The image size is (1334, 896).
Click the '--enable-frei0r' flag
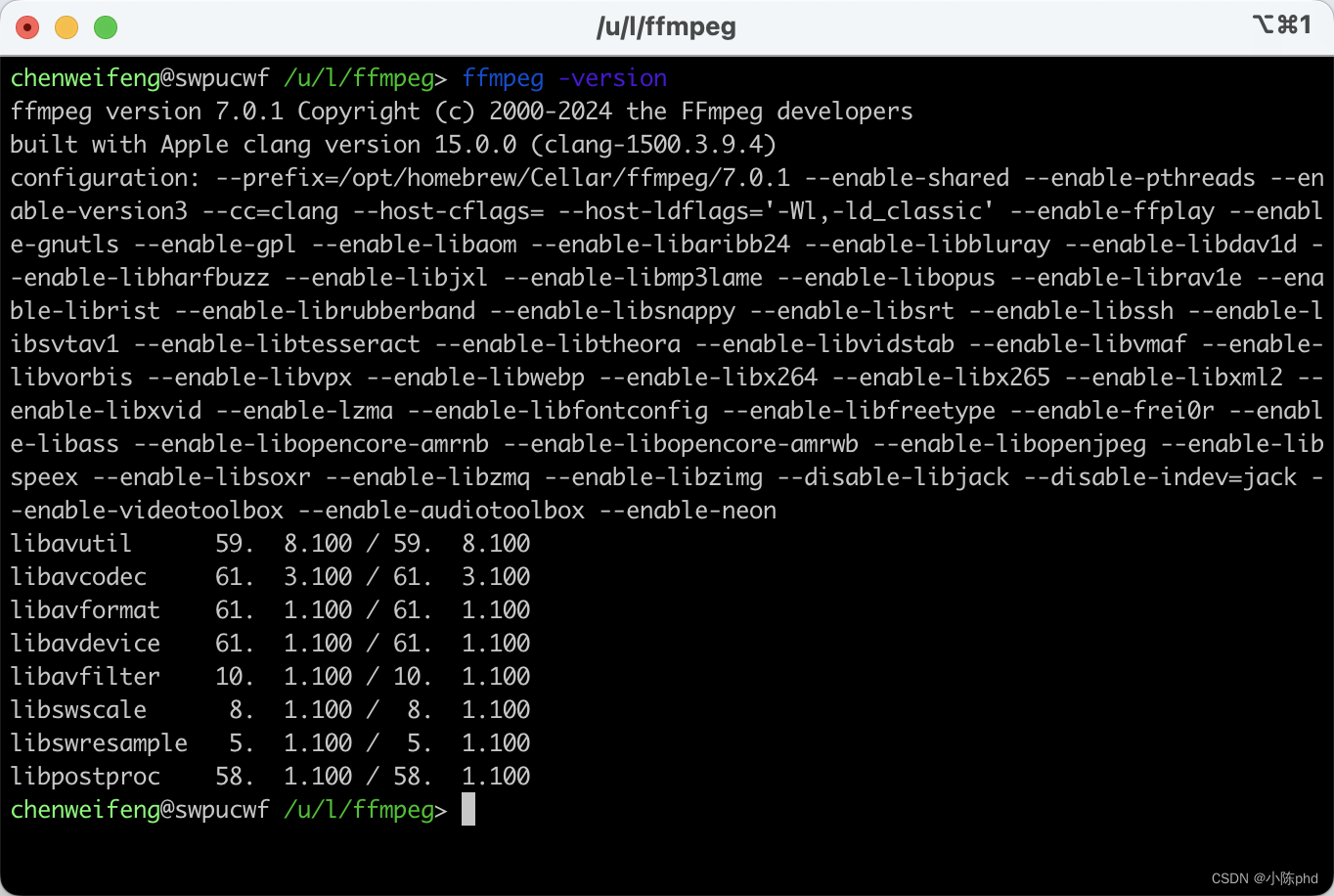click(x=1112, y=411)
